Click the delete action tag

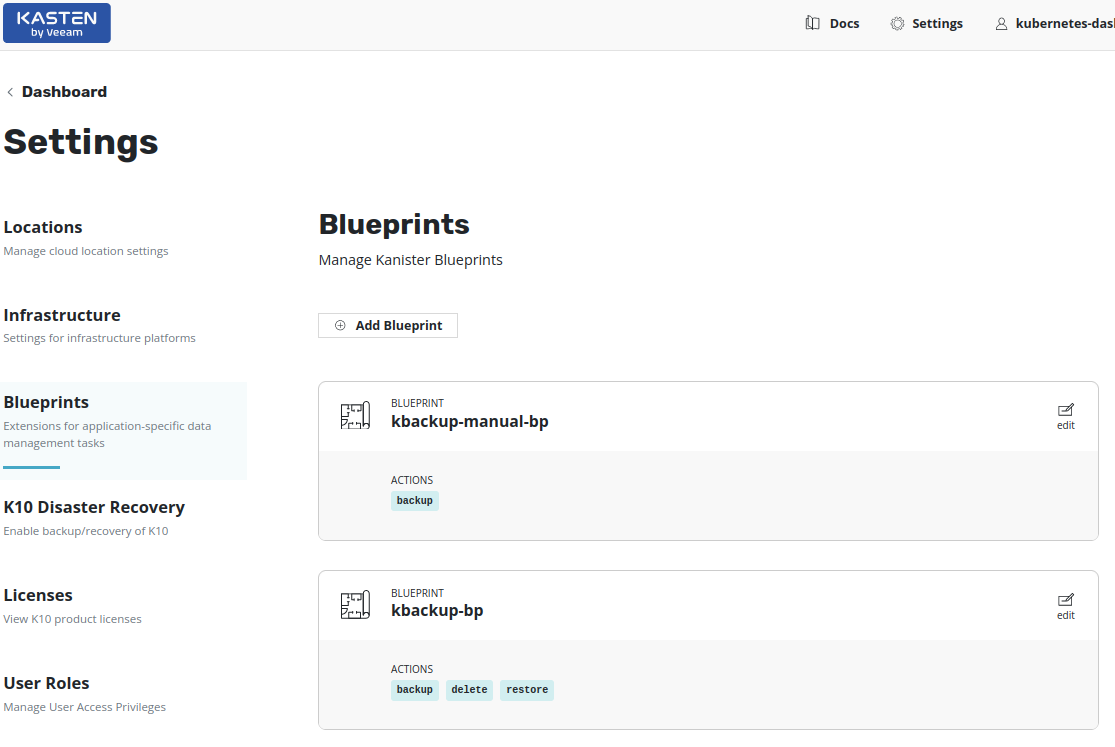(469, 690)
